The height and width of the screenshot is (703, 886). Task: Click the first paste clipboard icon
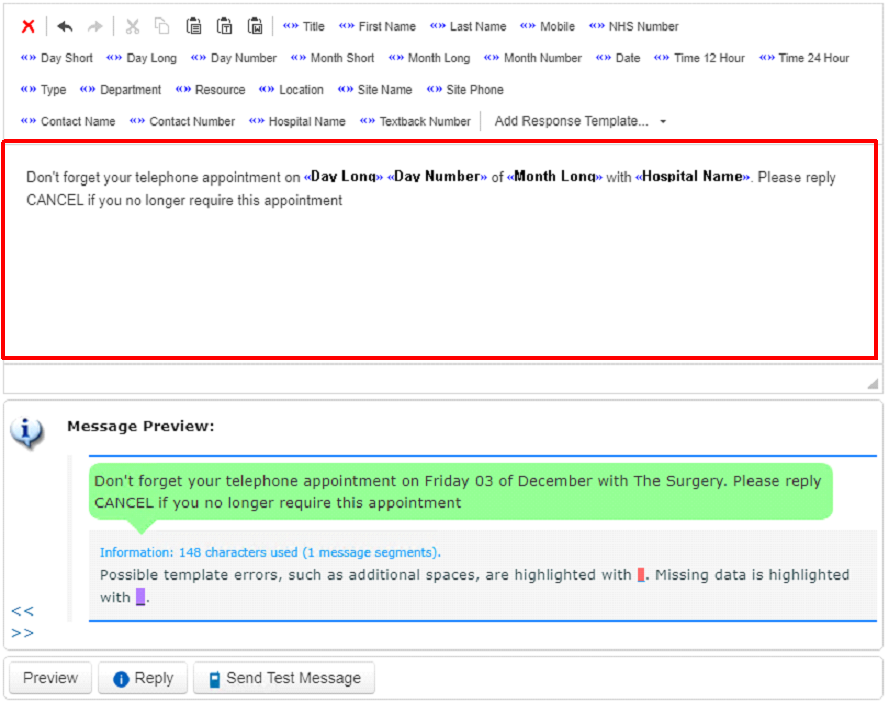[194, 27]
